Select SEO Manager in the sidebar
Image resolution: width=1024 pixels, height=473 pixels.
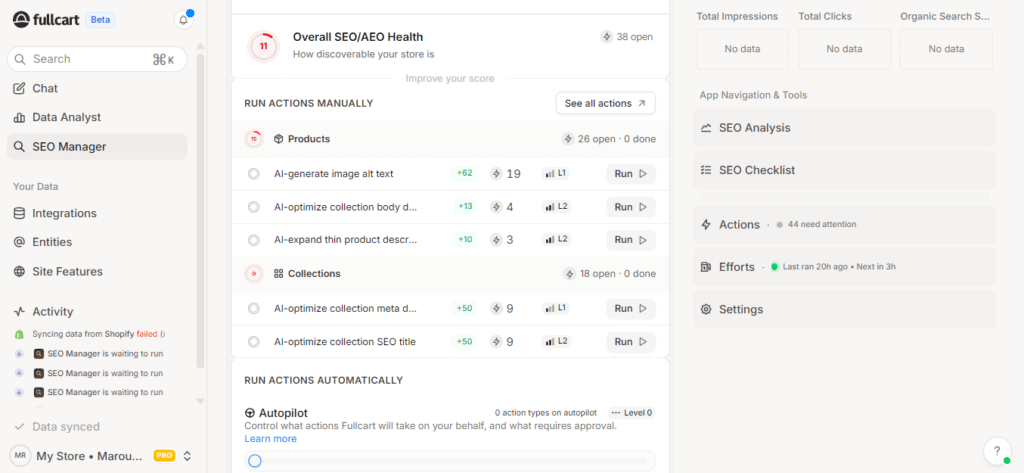point(69,146)
